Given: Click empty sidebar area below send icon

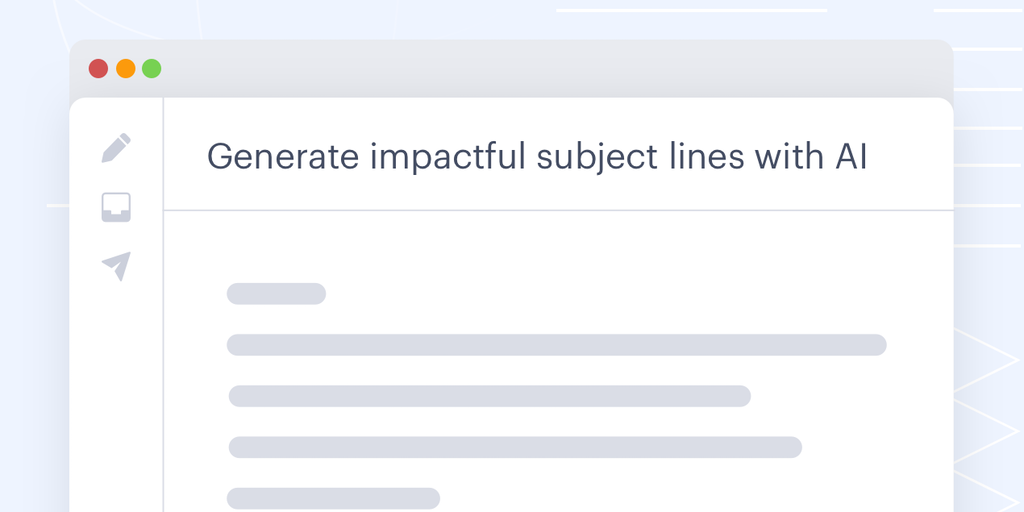Looking at the screenshot, I should coord(116,400).
